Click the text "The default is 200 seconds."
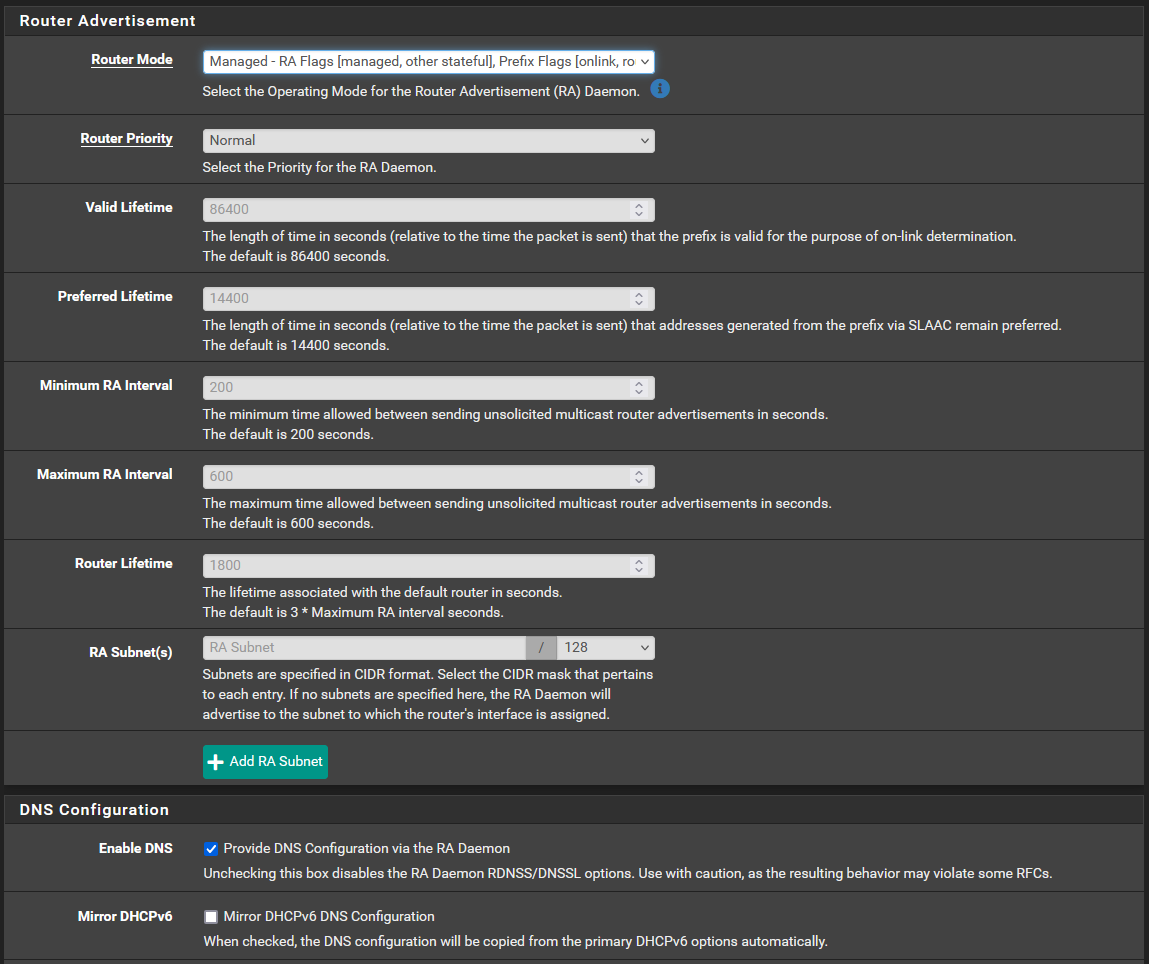The height and width of the screenshot is (964, 1149). (288, 434)
